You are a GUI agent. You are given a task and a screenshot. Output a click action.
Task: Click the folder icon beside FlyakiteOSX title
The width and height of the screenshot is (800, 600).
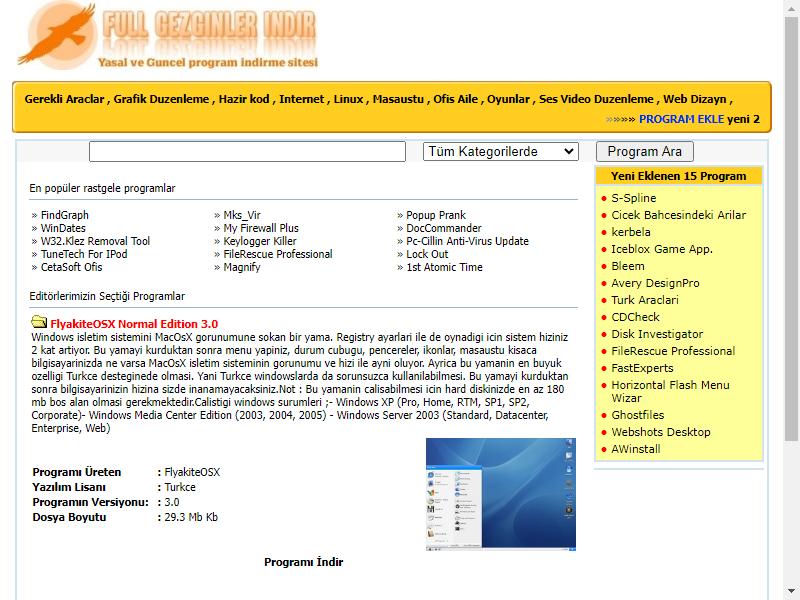[39, 322]
